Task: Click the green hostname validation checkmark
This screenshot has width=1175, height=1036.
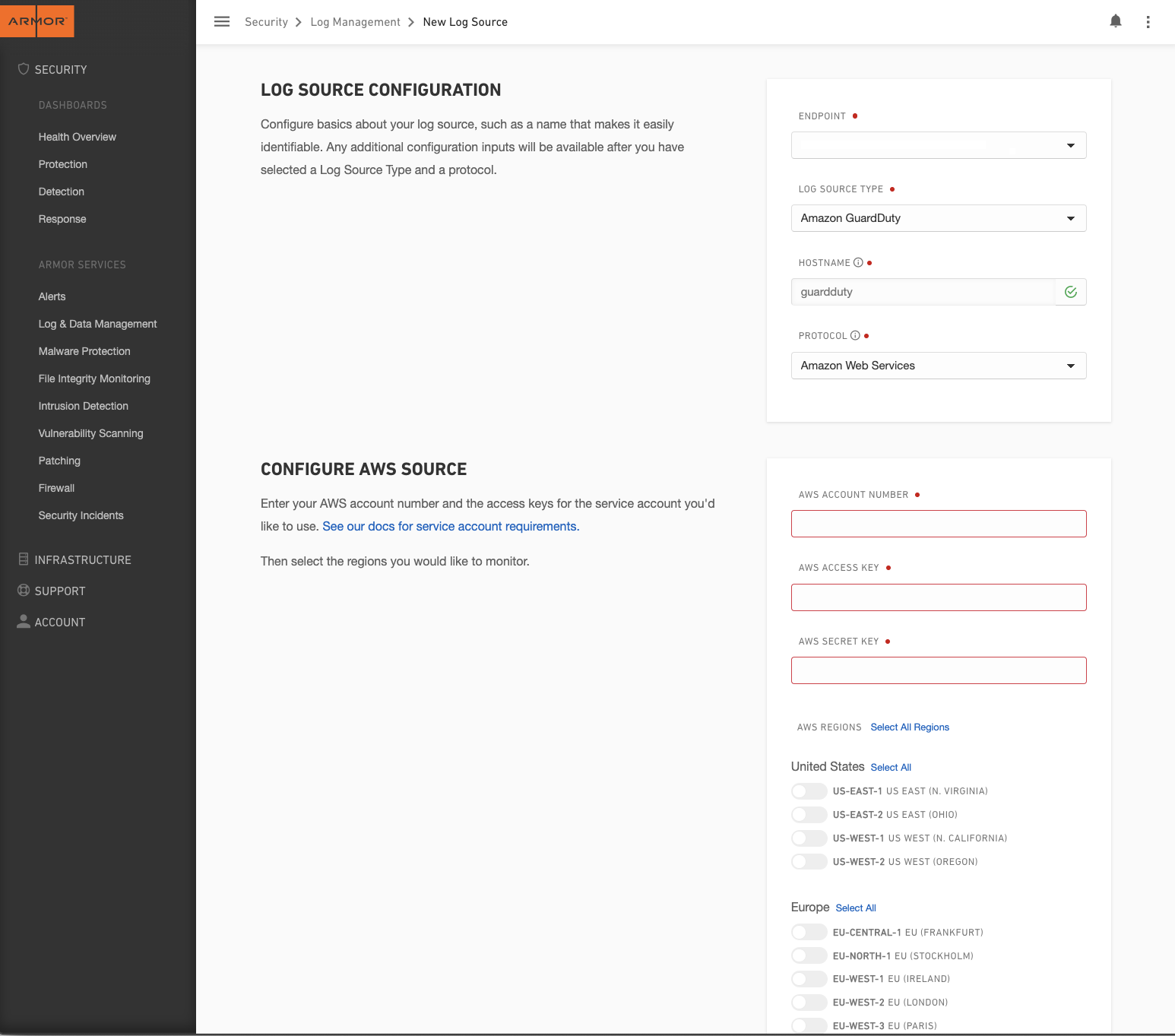Action: pos(1071,292)
